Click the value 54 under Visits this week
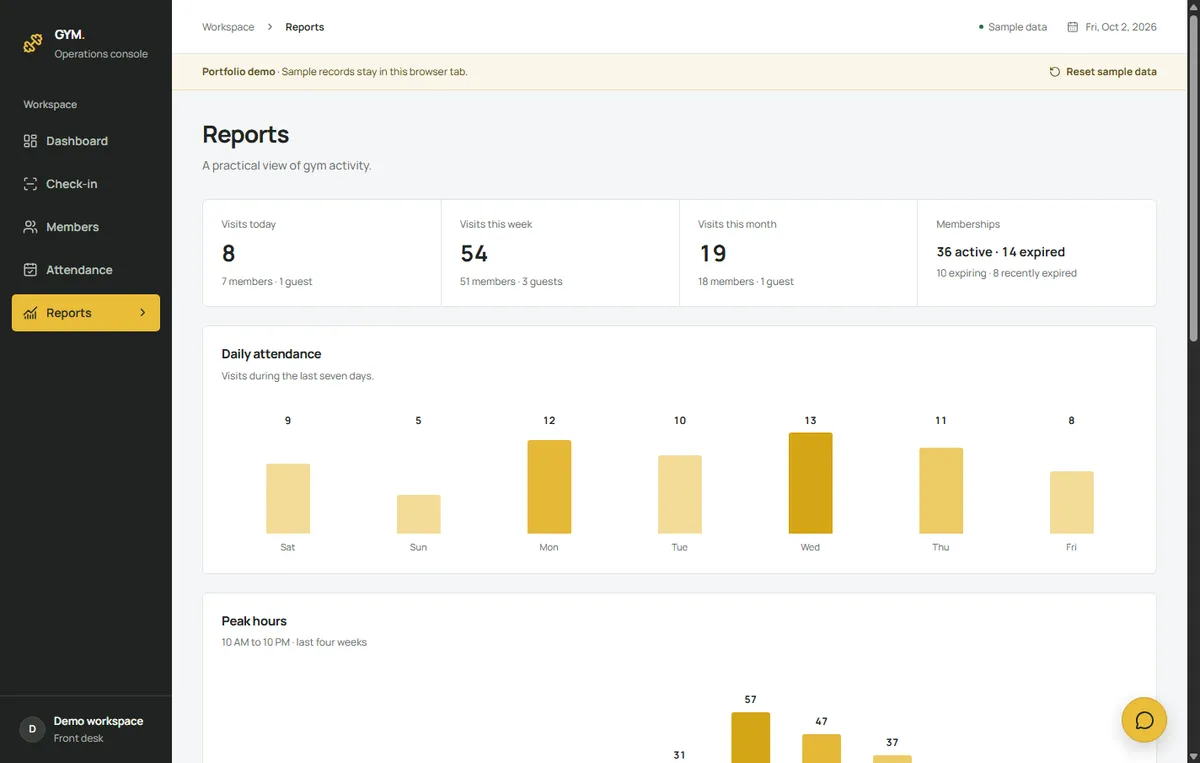Screen dimensions: 1200x763 (x=474, y=254)
